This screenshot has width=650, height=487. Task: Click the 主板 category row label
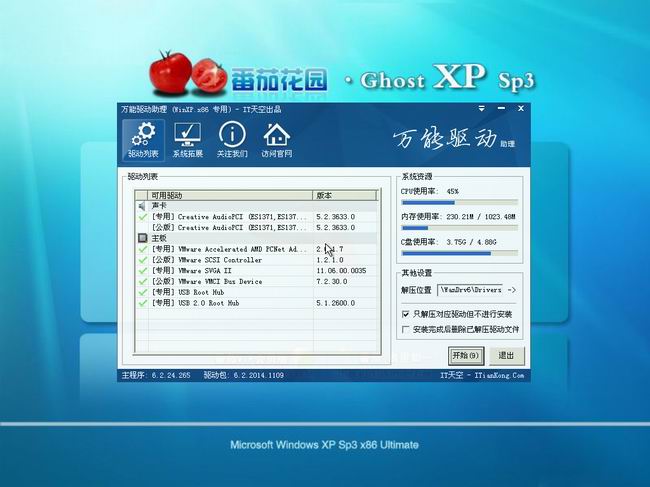(x=159, y=238)
